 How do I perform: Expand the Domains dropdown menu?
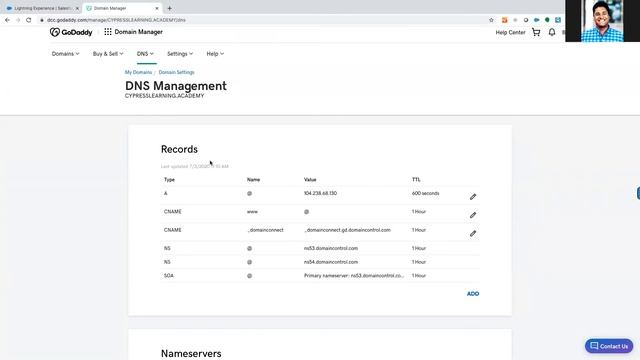65,53
